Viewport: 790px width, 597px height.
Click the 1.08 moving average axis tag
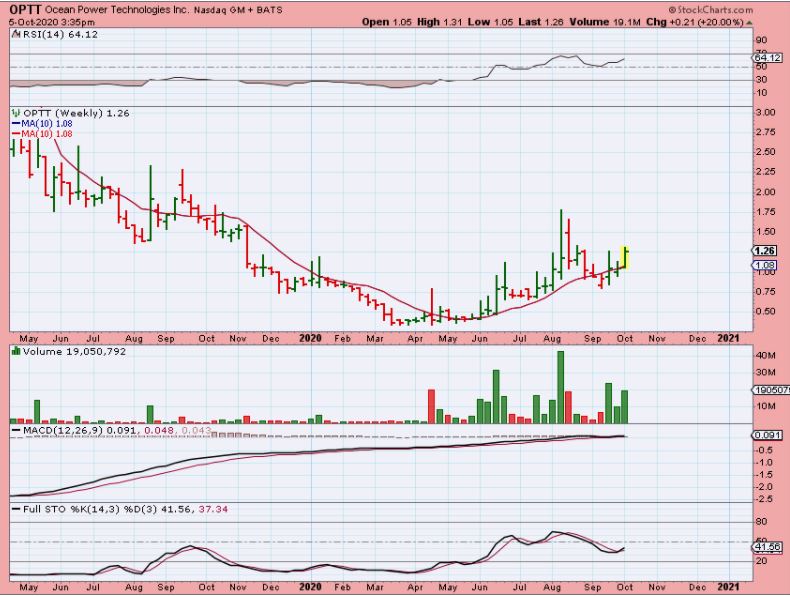[x=765, y=265]
